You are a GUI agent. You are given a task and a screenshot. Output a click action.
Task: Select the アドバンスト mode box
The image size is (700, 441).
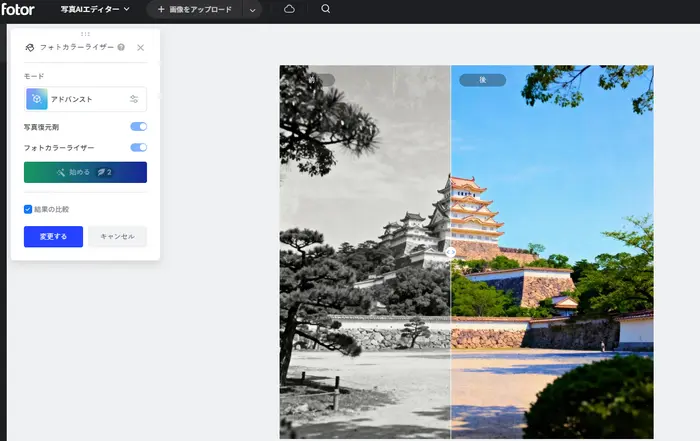85,99
